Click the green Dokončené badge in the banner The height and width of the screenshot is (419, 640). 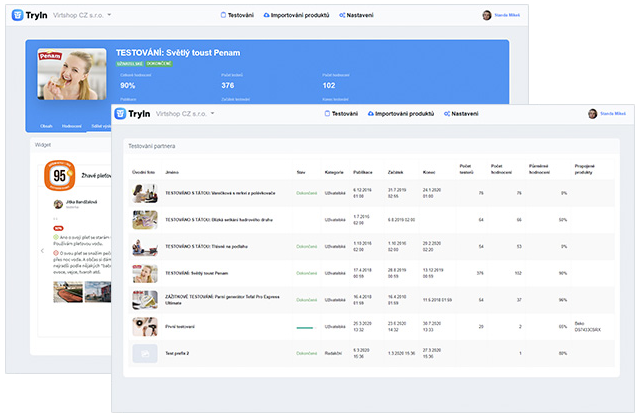(x=159, y=64)
